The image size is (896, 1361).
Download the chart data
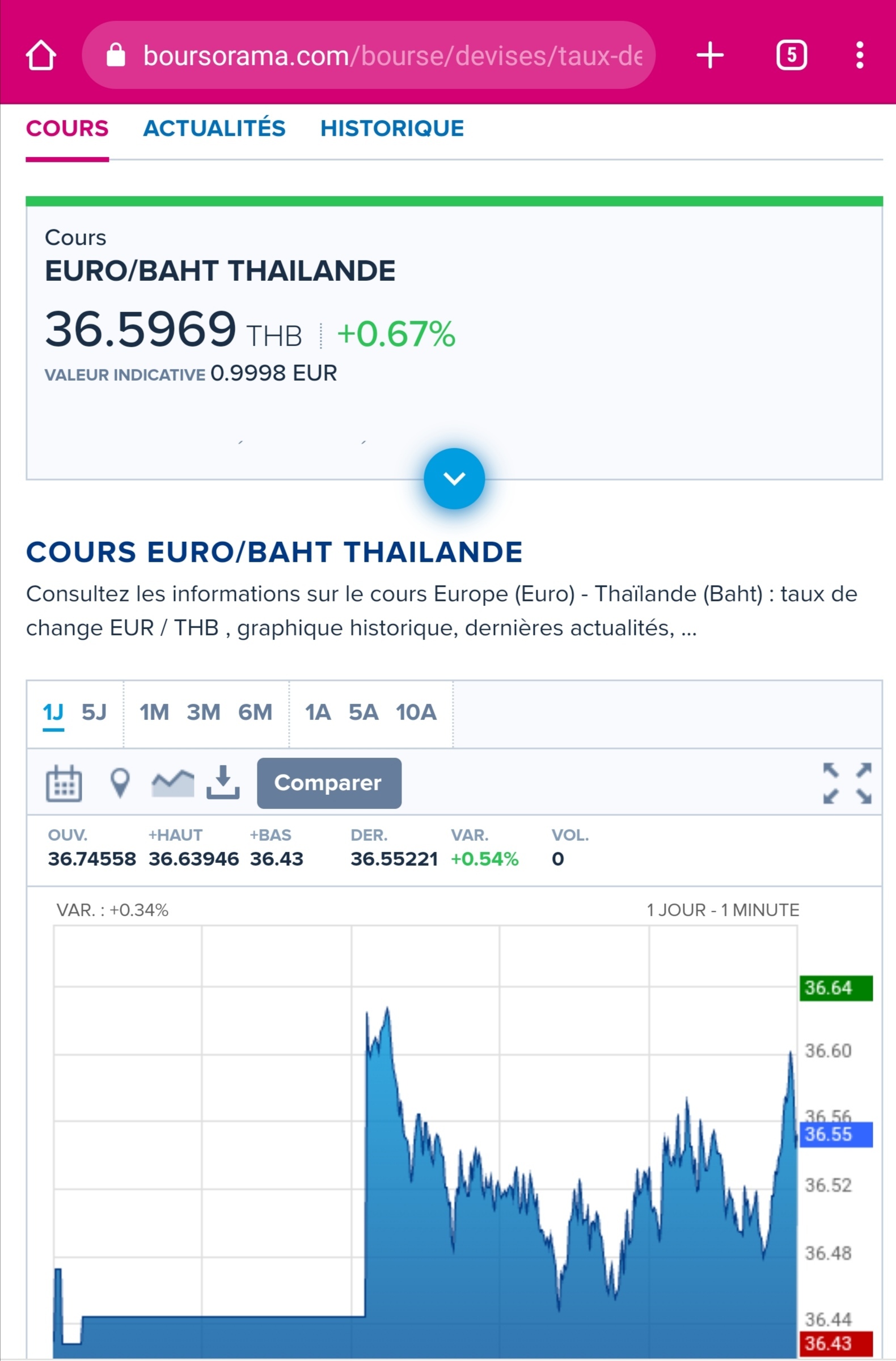click(x=223, y=783)
